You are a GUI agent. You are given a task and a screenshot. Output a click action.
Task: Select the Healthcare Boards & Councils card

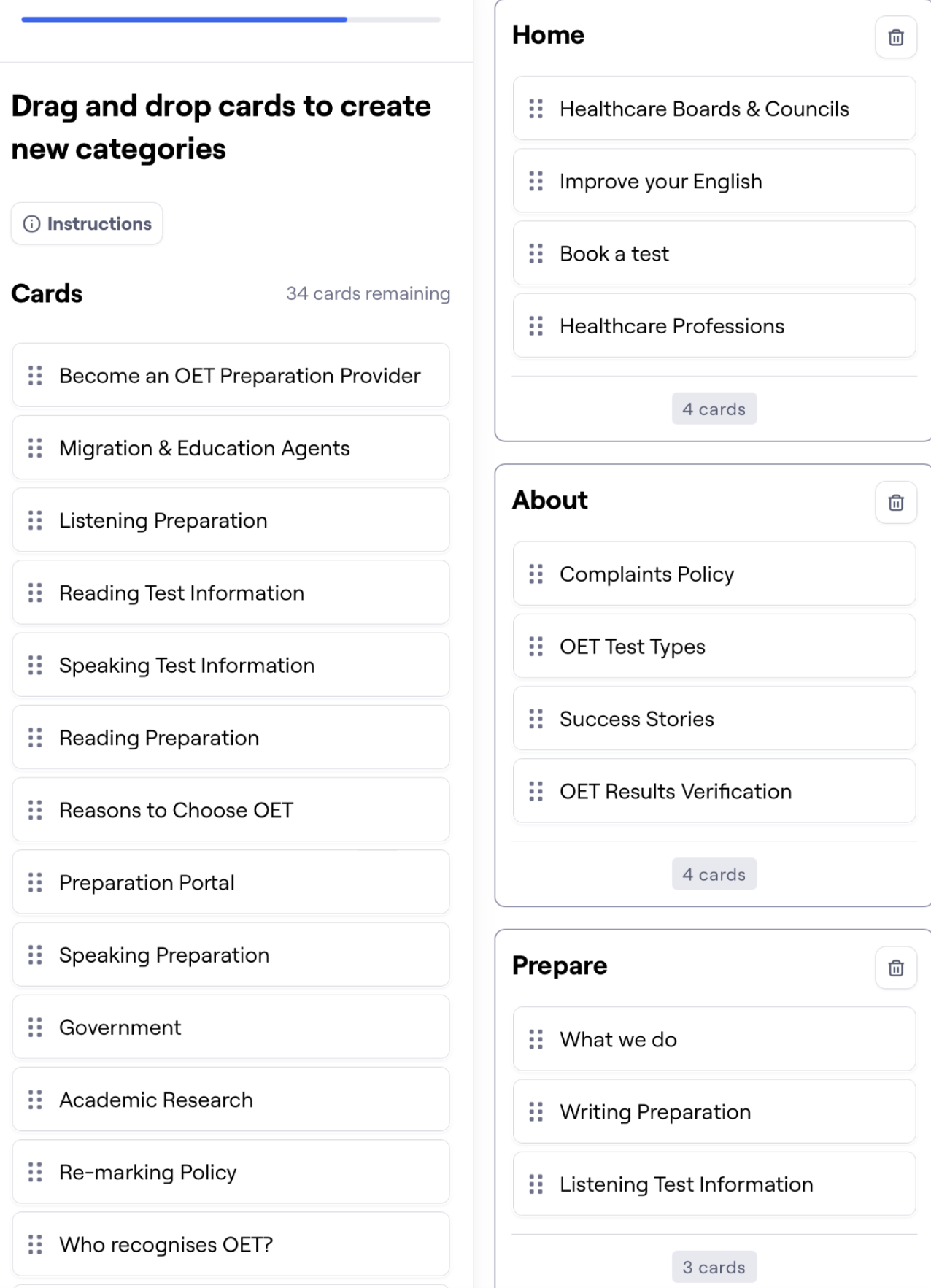714,109
